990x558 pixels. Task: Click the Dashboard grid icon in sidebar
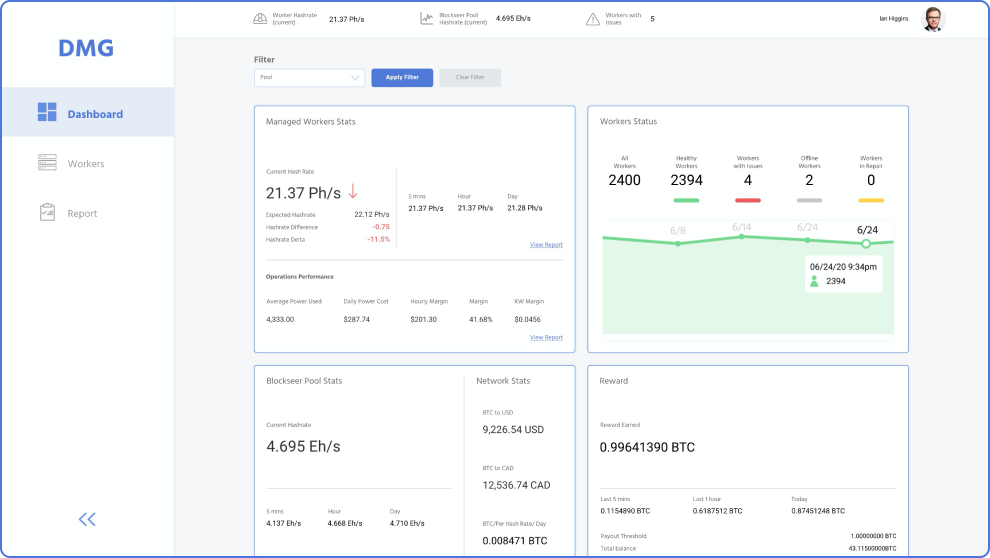(47, 113)
